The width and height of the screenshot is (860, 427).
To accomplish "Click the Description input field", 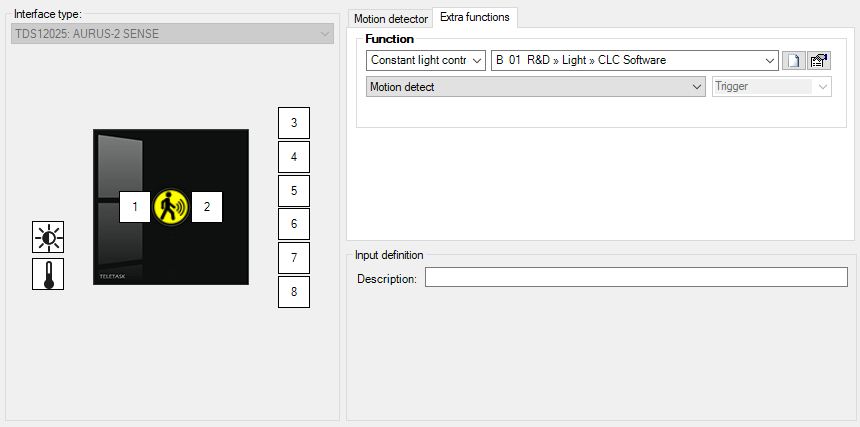I will (x=636, y=278).
